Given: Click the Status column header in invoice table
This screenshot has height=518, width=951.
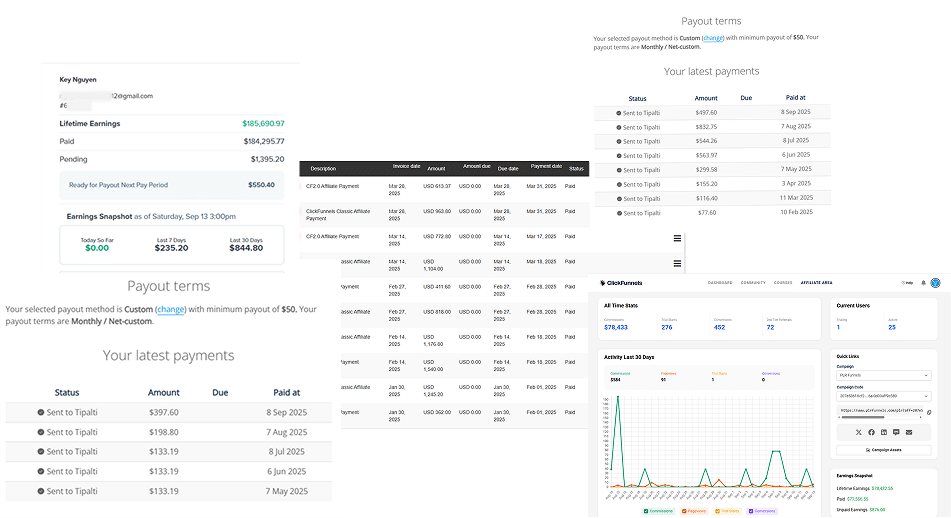Looking at the screenshot, I should [x=576, y=169].
